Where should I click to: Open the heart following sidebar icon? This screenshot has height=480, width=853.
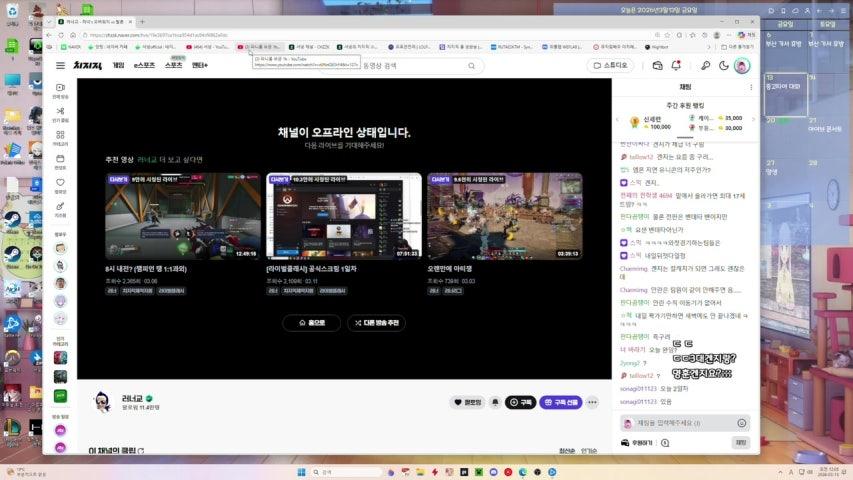pyautogui.click(x=60, y=186)
